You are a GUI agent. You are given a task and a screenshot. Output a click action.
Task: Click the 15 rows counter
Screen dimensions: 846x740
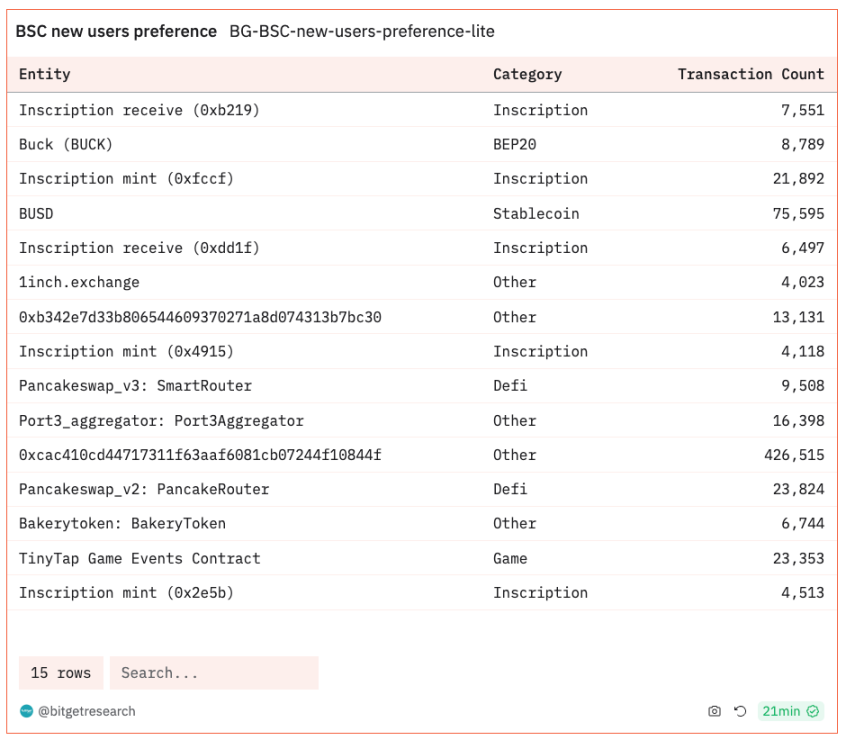(x=61, y=673)
